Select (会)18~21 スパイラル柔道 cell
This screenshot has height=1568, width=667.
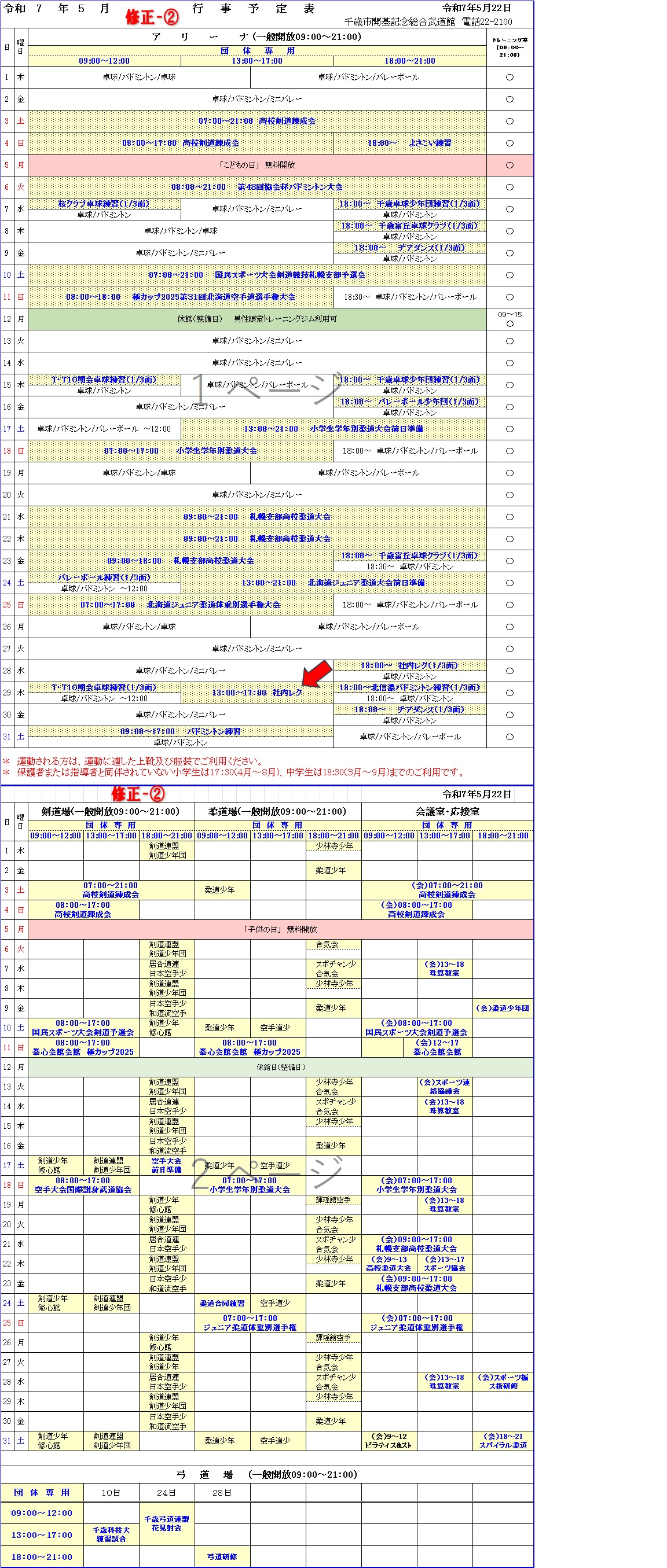point(503,1441)
